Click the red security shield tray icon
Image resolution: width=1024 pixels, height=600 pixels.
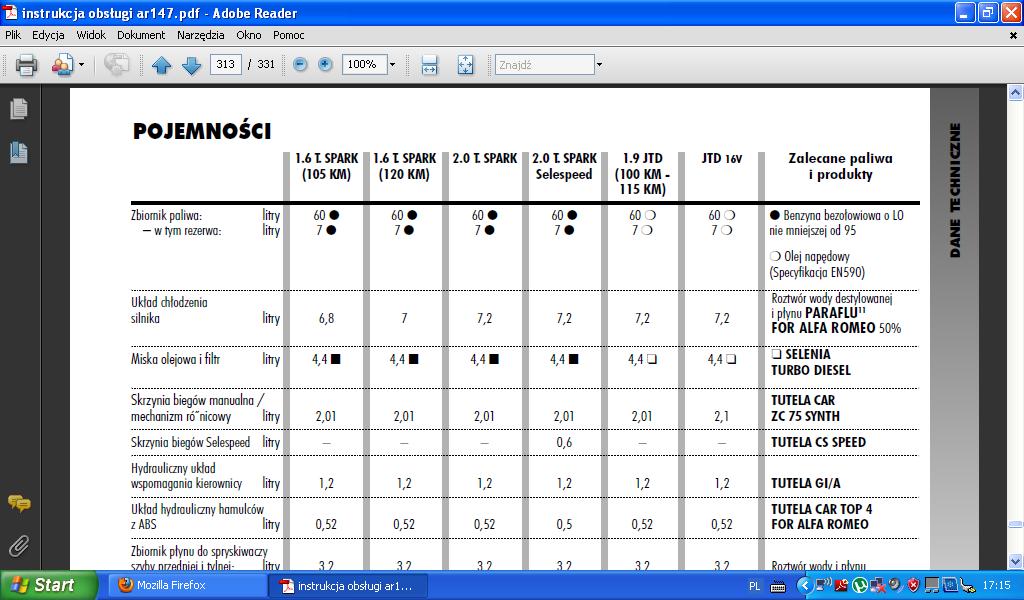tap(913, 585)
